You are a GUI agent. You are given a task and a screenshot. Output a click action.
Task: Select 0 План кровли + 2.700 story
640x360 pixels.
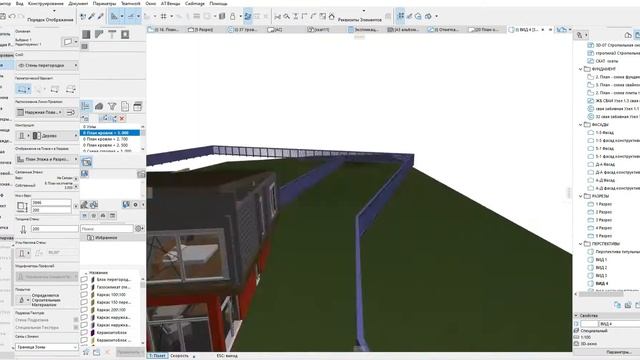106,139
